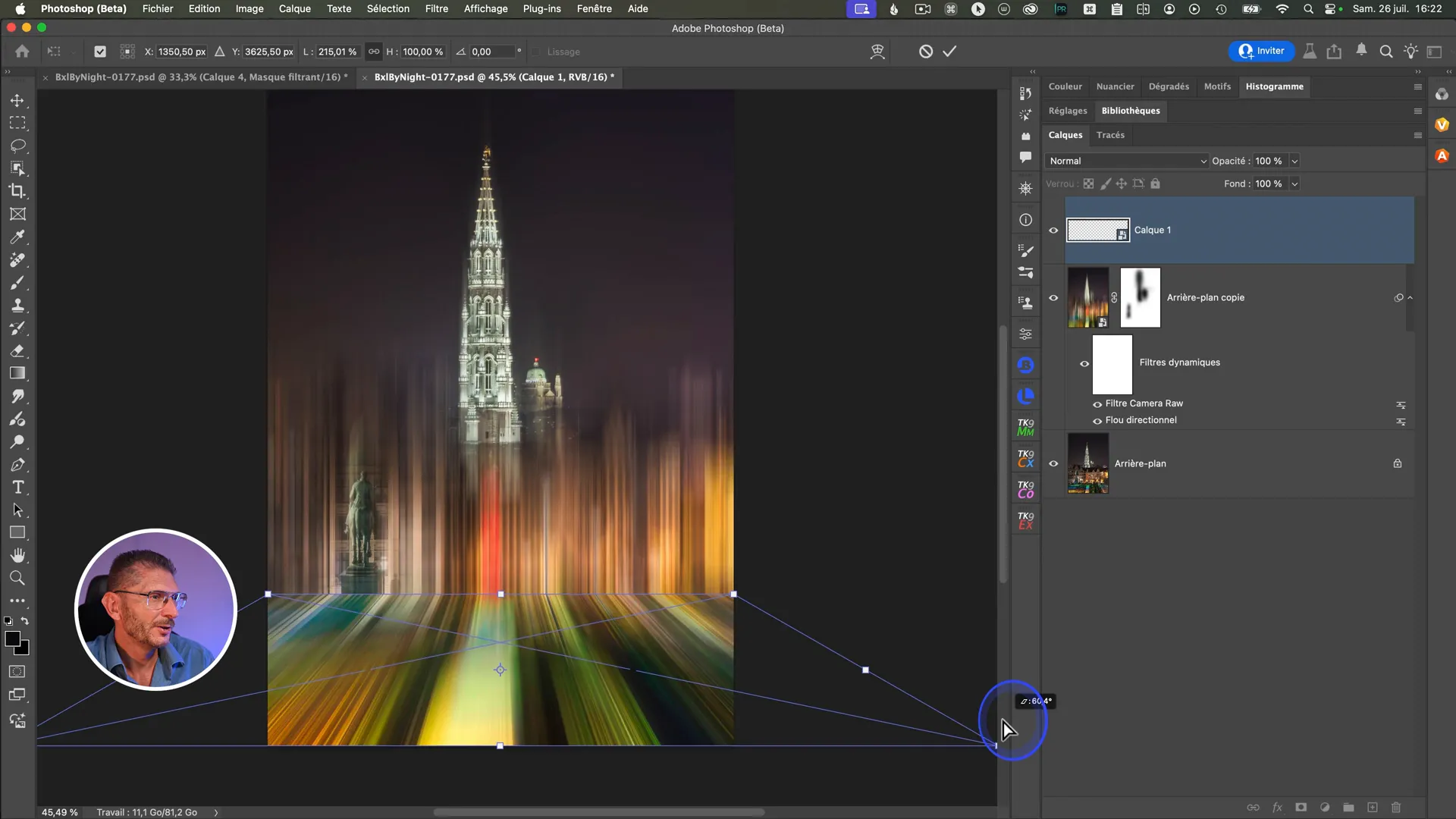Viewport: 1456px width, 819px height.
Task: Create a new layer group
Action: [x=1348, y=808]
